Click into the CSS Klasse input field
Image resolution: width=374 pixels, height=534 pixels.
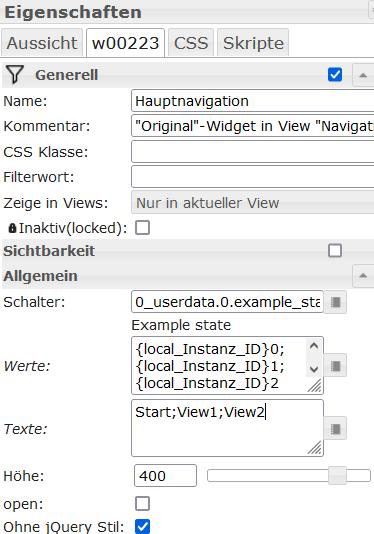tap(252, 152)
